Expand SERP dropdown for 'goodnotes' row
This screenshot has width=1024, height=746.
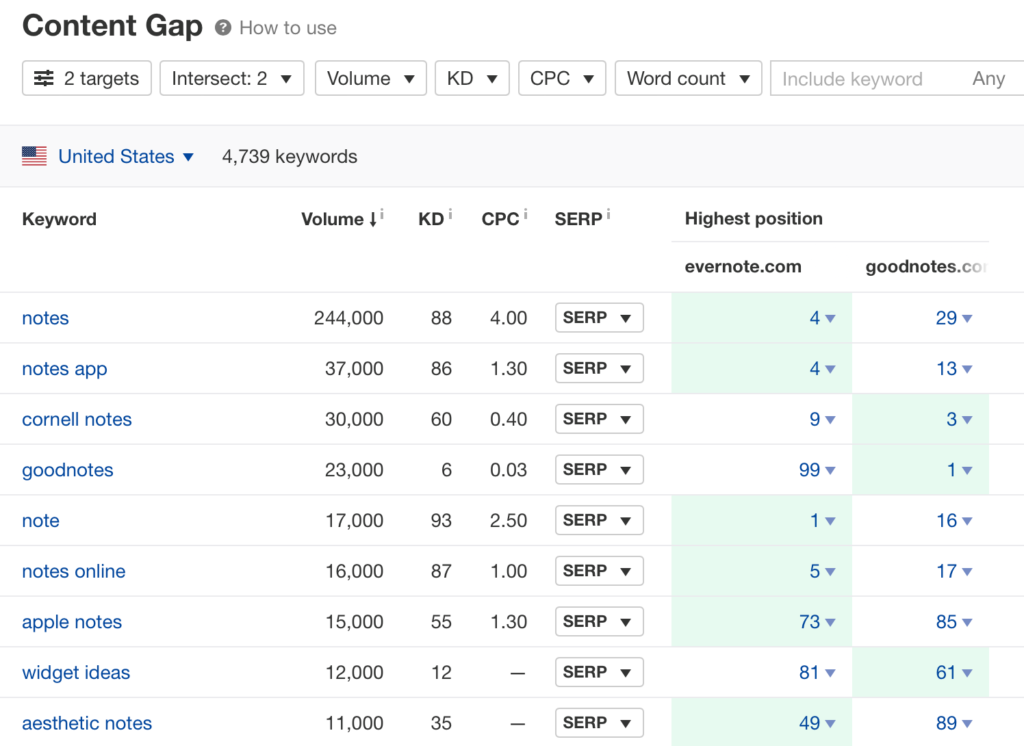pos(600,470)
